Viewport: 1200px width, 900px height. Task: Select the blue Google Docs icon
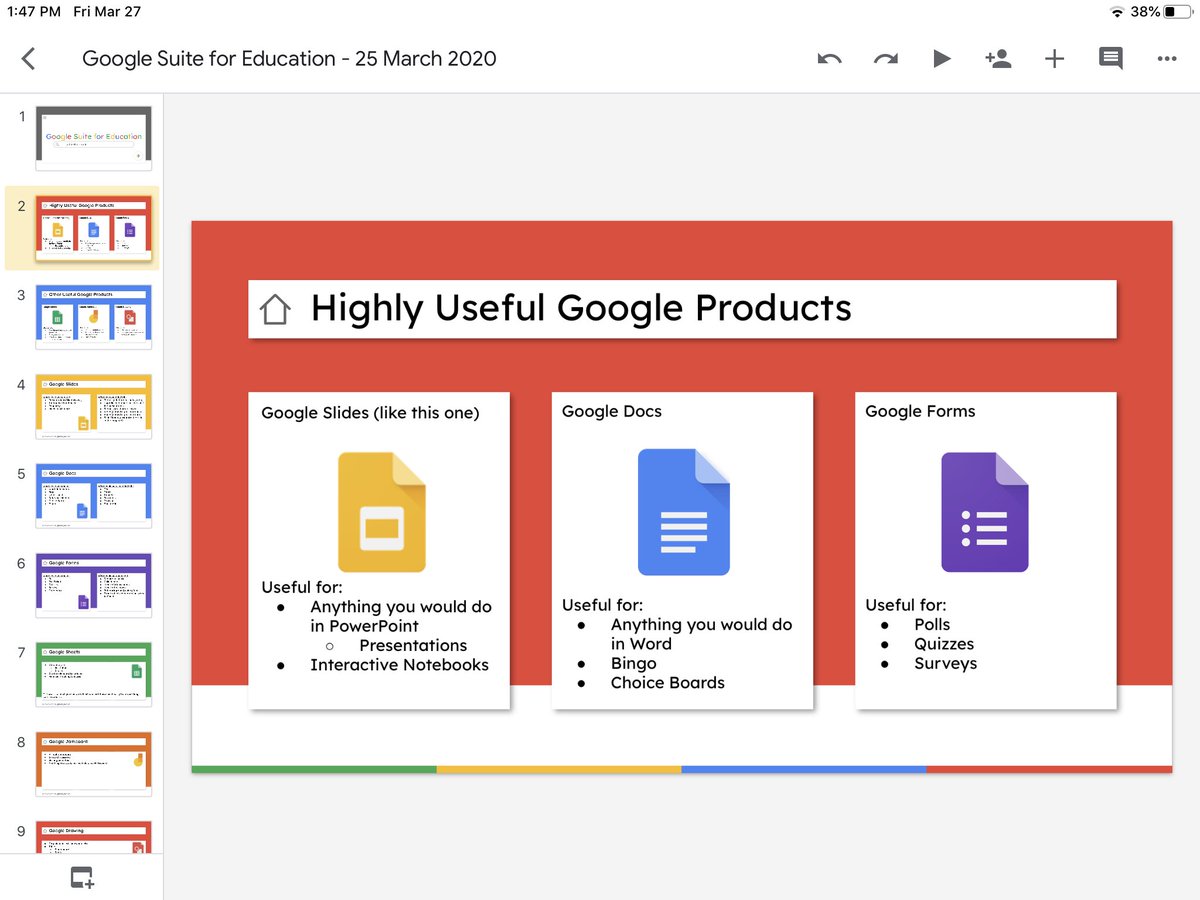click(684, 511)
